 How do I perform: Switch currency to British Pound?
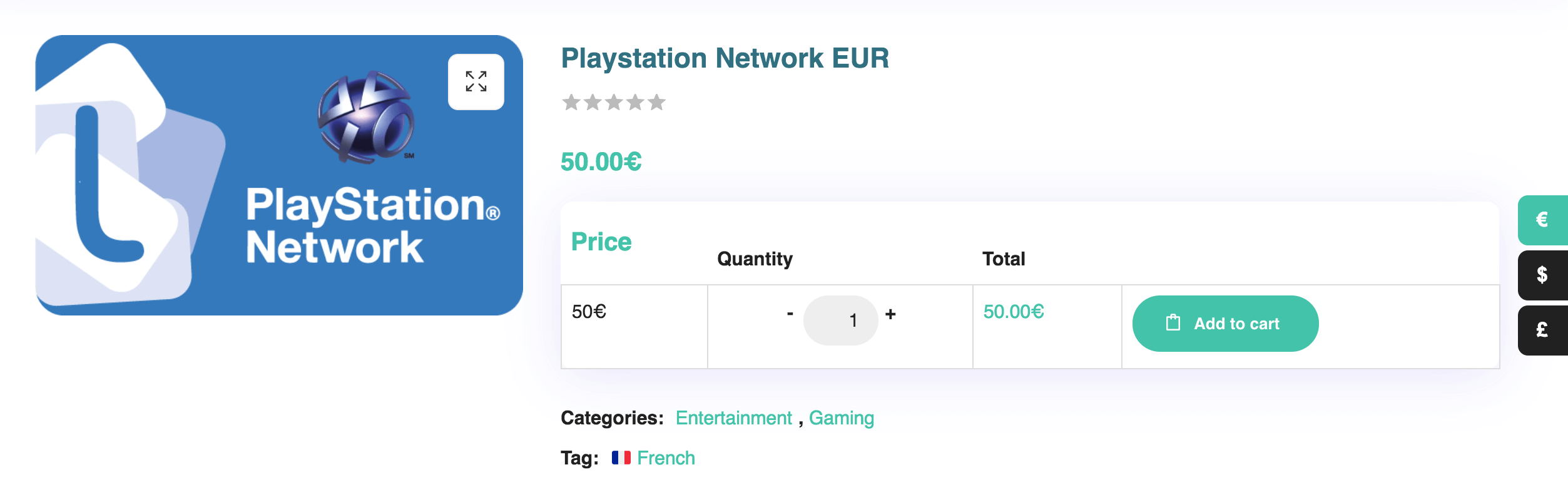1542,330
